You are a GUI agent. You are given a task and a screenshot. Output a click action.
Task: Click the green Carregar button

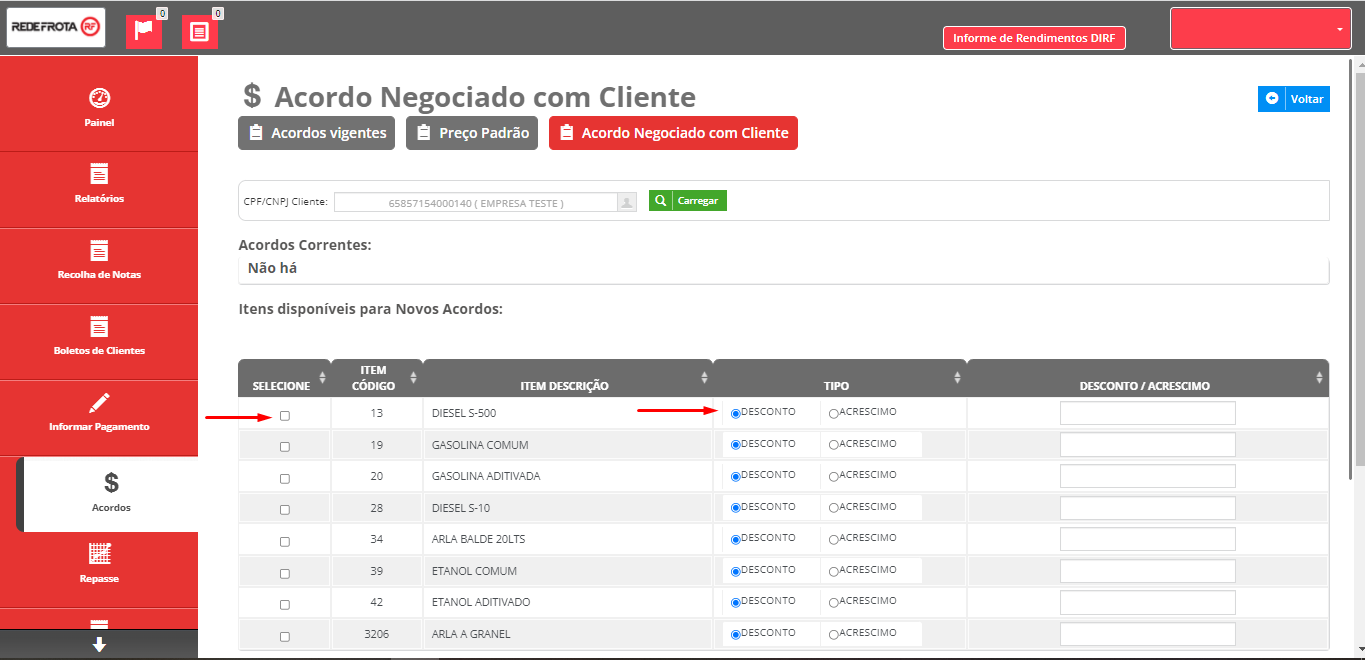click(688, 201)
